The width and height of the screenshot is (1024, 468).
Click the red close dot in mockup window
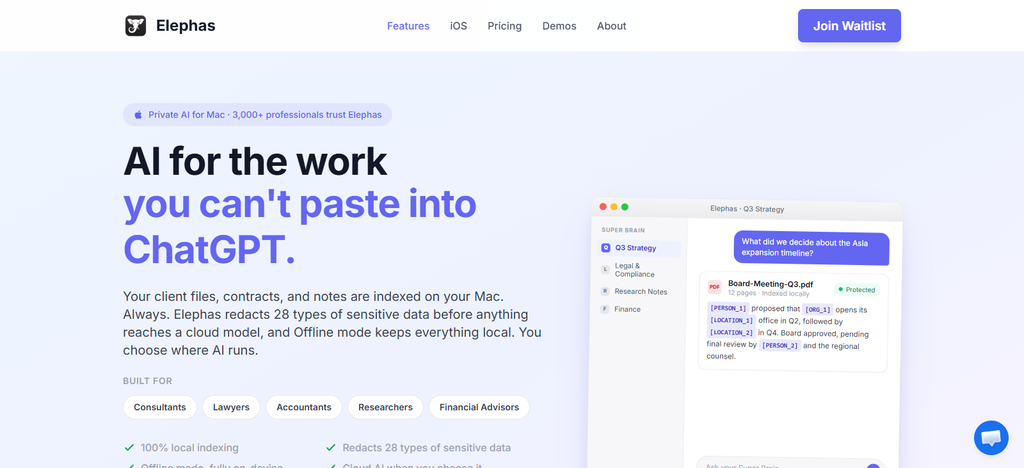point(603,206)
